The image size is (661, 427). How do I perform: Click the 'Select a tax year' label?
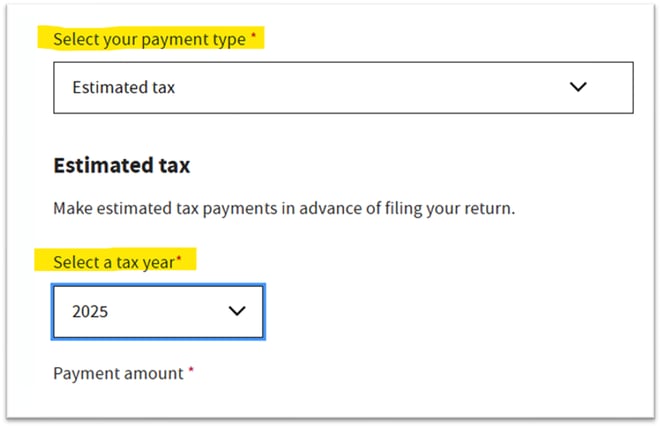pyautogui.click(x=113, y=261)
